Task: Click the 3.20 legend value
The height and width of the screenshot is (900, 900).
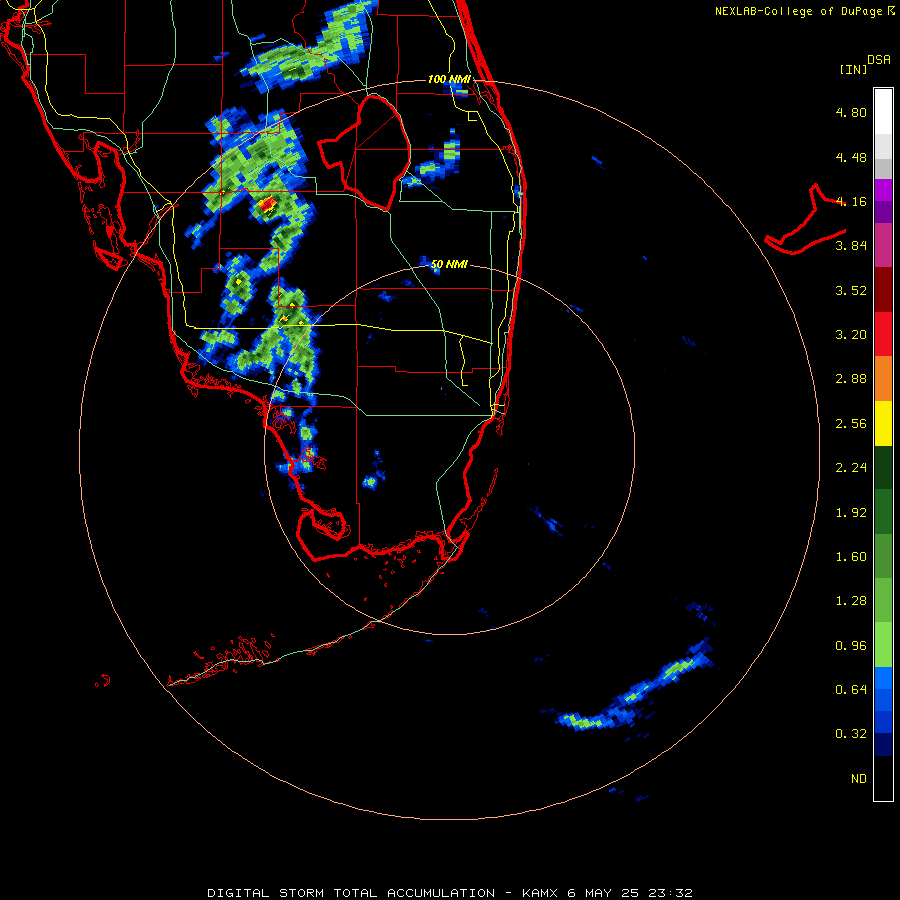Action: pyautogui.click(x=851, y=335)
